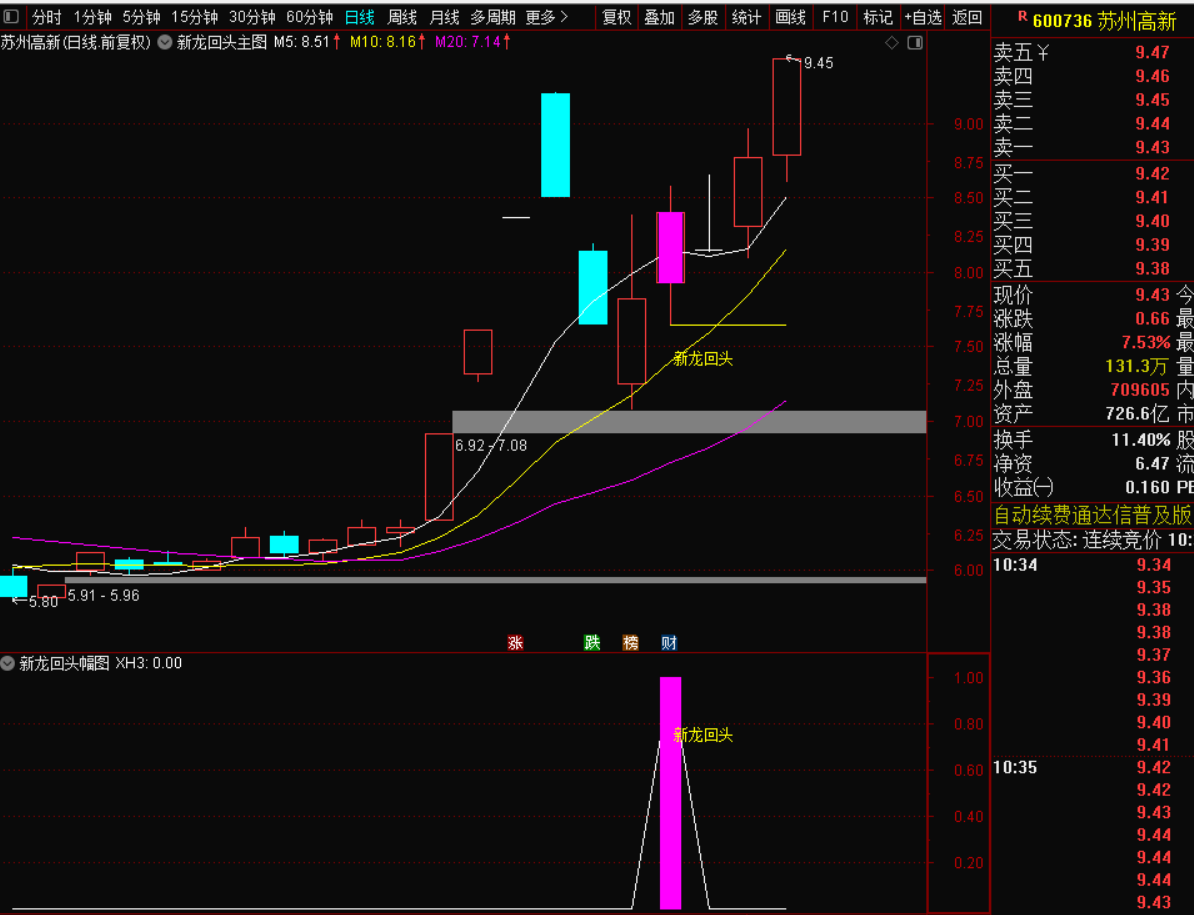Open the 多周期 multi-period view
Viewport: 1194px width, 915px height.
493,17
